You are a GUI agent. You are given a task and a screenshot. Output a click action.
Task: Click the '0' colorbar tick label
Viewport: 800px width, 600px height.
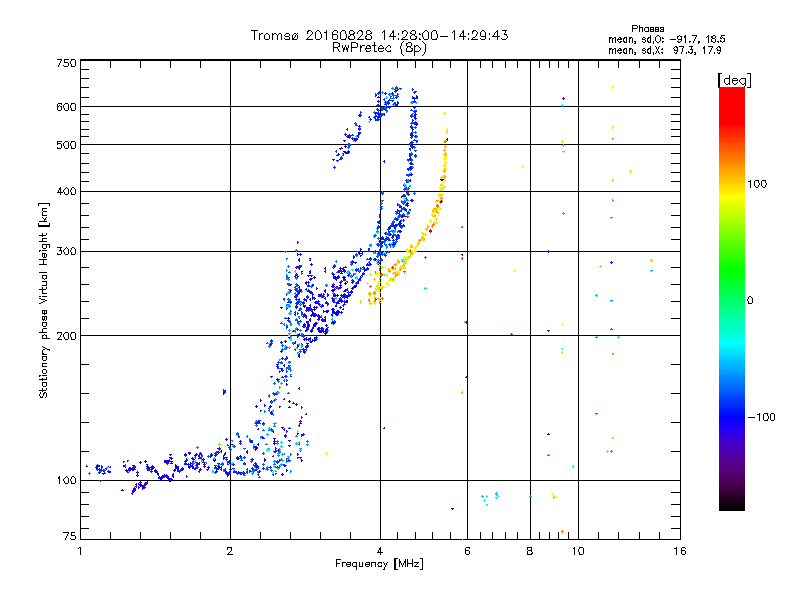[x=750, y=301]
